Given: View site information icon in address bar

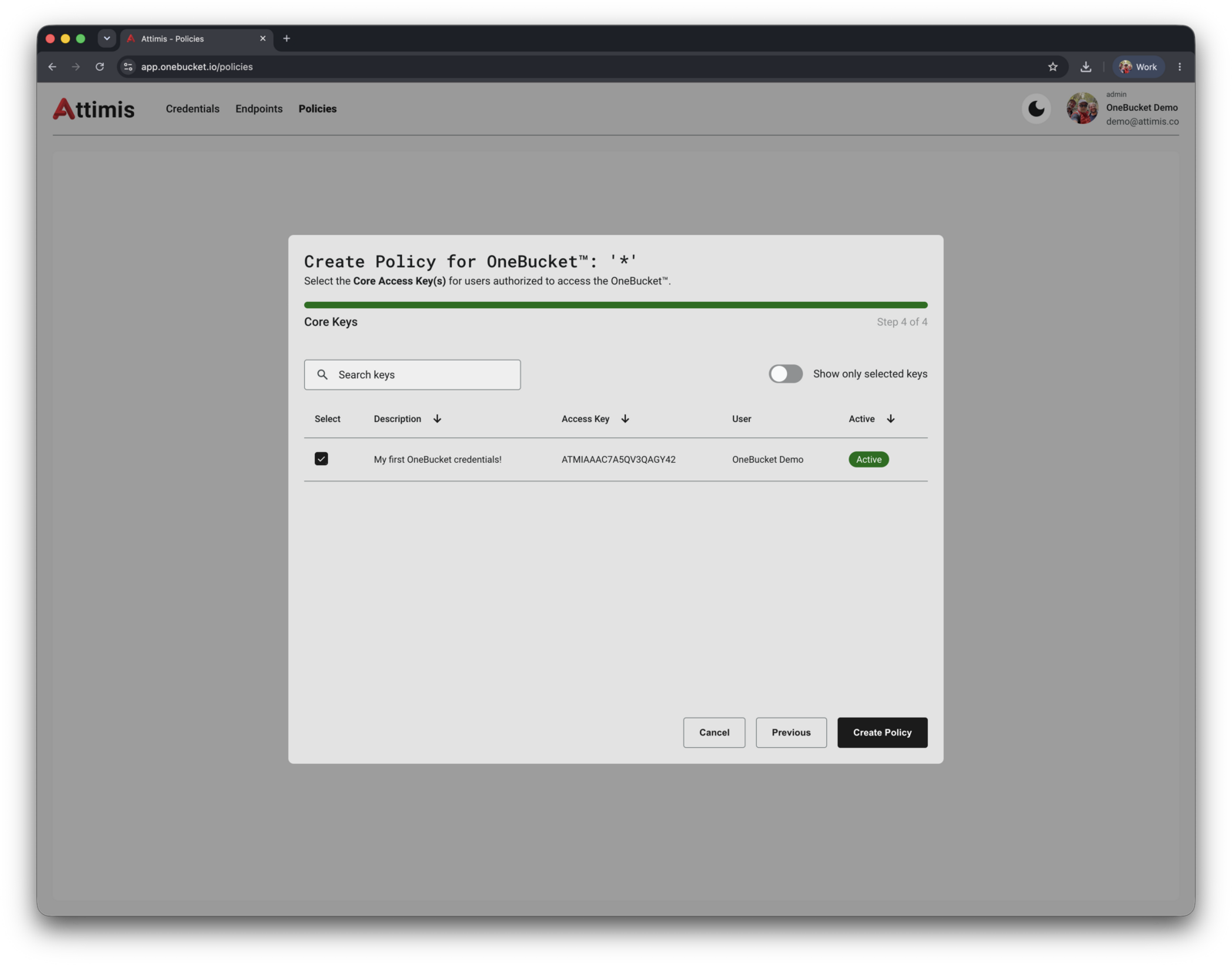Looking at the screenshot, I should [x=129, y=67].
